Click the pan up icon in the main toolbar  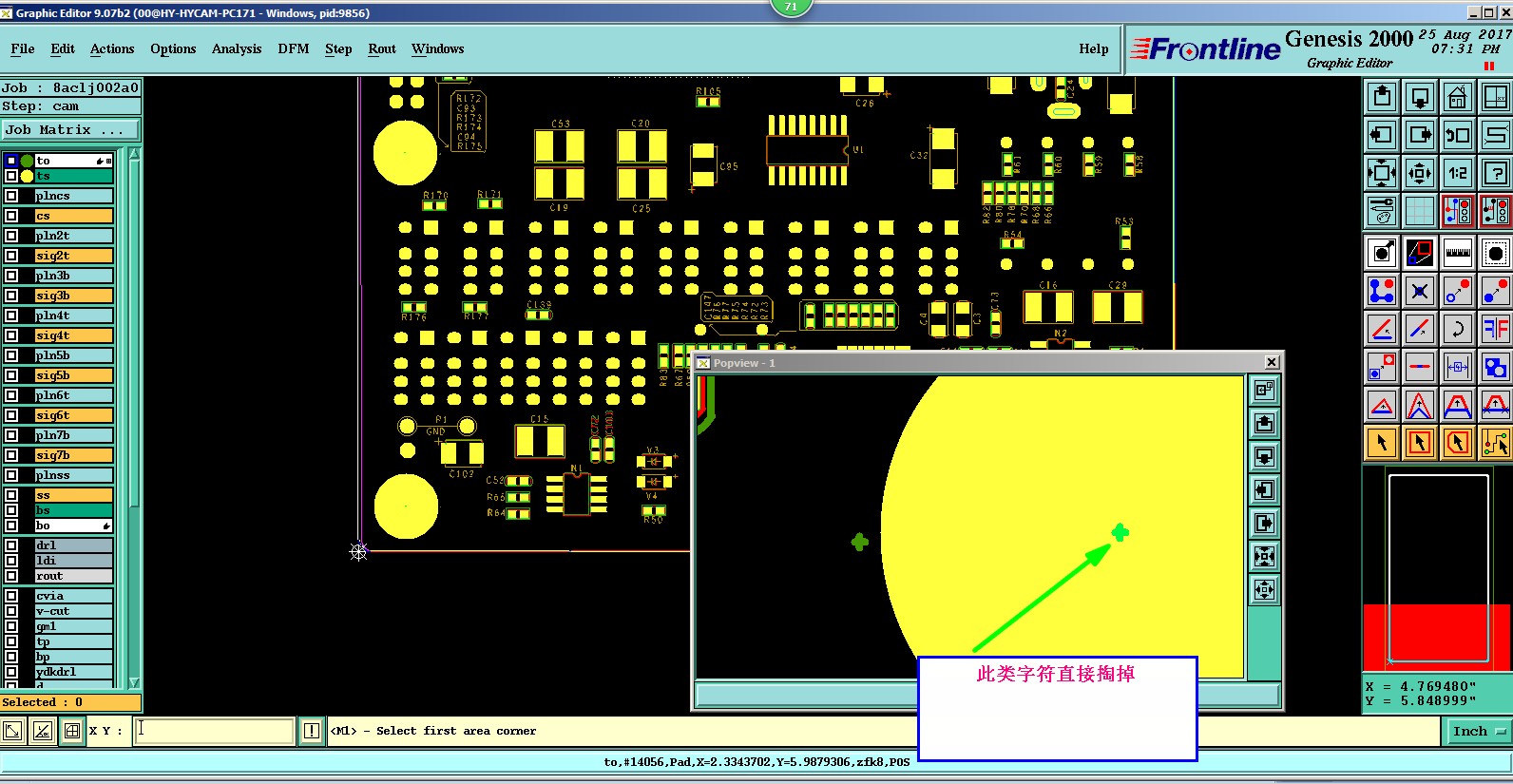click(1382, 97)
